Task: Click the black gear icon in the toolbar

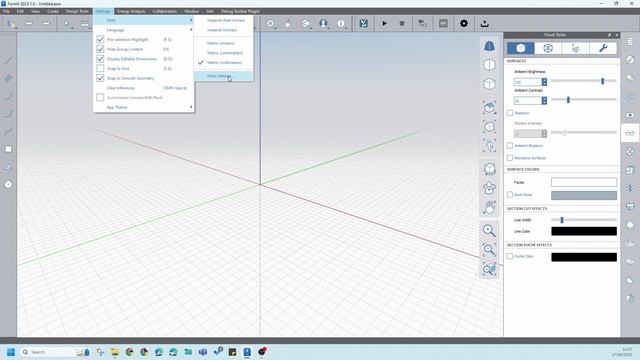Action: [x=464, y=24]
